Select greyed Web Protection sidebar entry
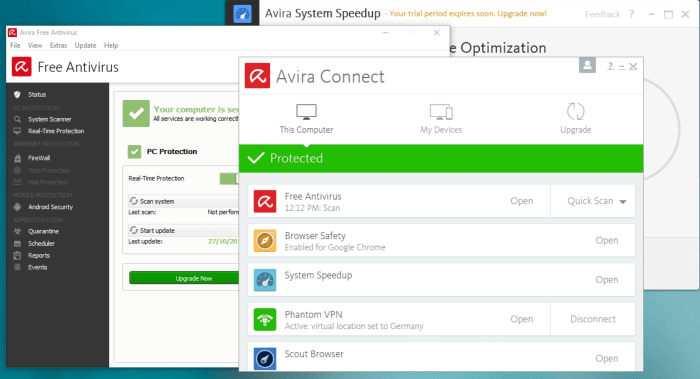Image resolution: width=700 pixels, height=379 pixels. click(49, 171)
